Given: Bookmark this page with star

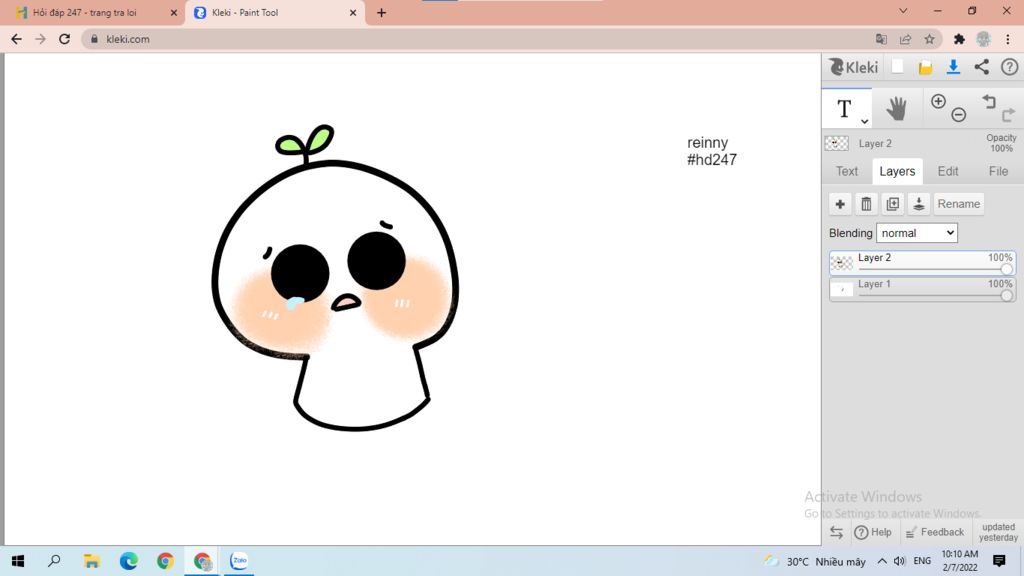Looking at the screenshot, I should point(929,39).
